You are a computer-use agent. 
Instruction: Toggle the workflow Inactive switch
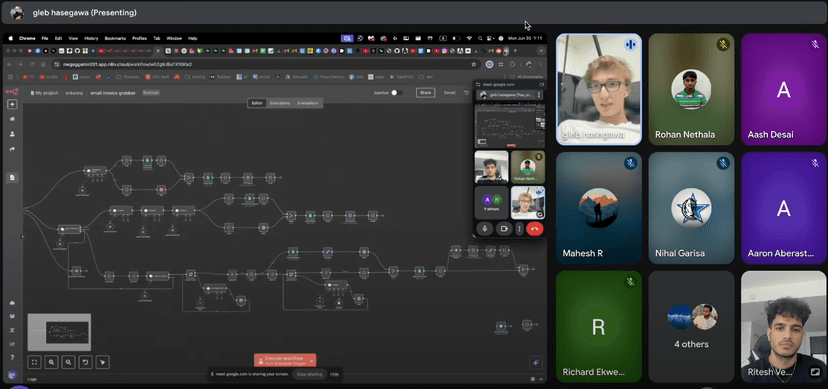(397, 92)
